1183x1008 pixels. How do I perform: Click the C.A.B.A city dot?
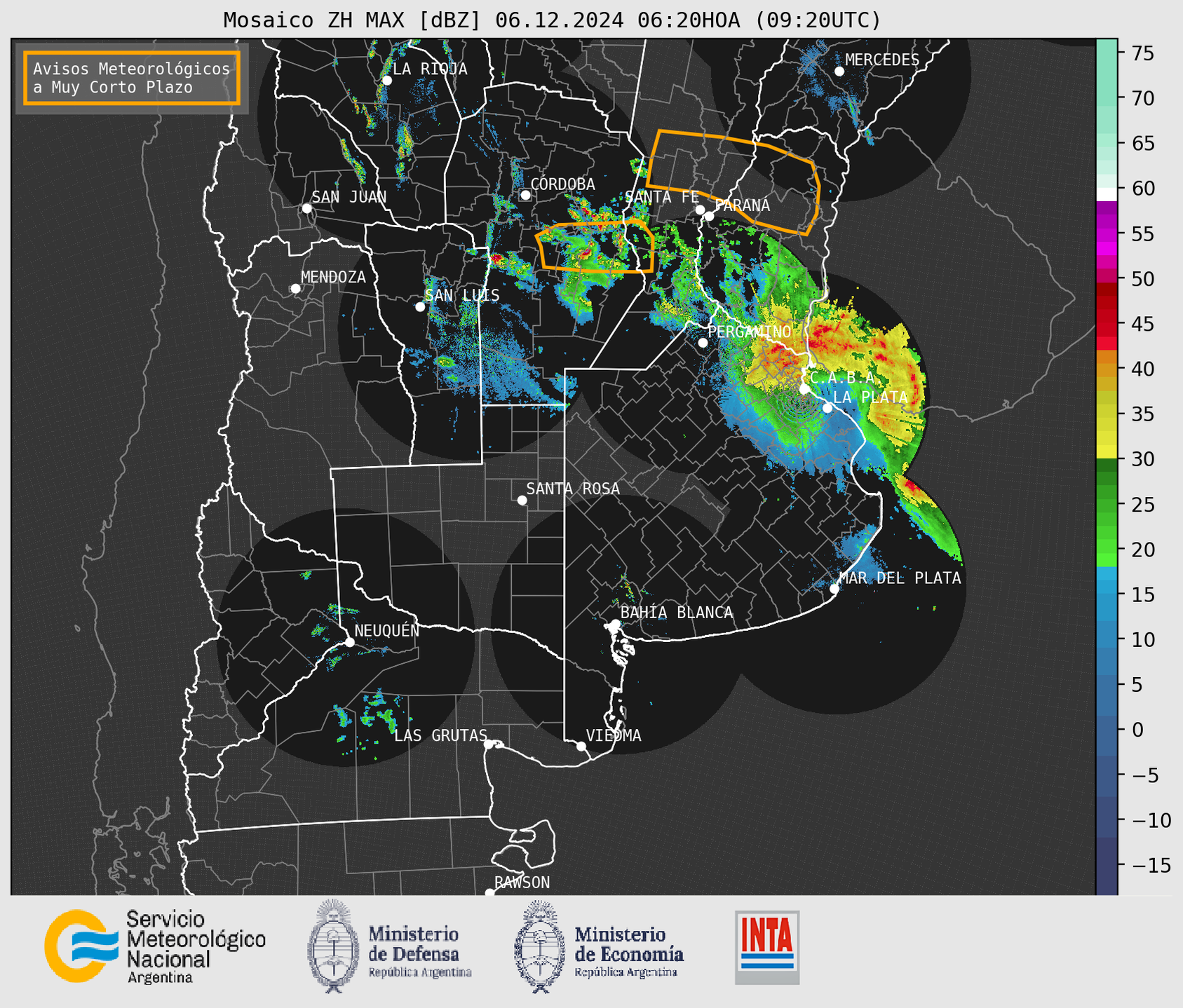[804, 389]
